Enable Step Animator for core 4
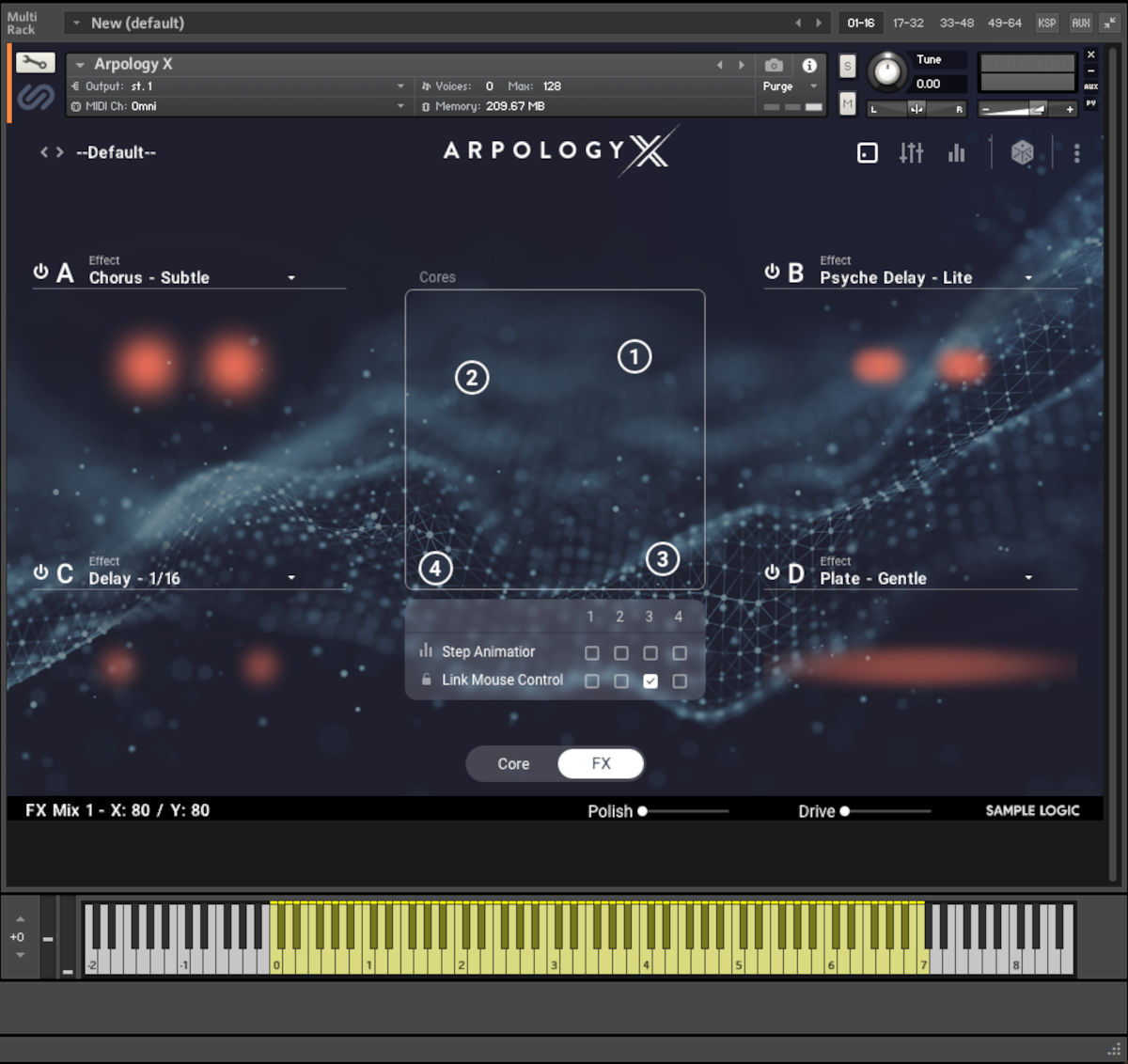Screen dimensions: 1128x1064 pos(680,653)
